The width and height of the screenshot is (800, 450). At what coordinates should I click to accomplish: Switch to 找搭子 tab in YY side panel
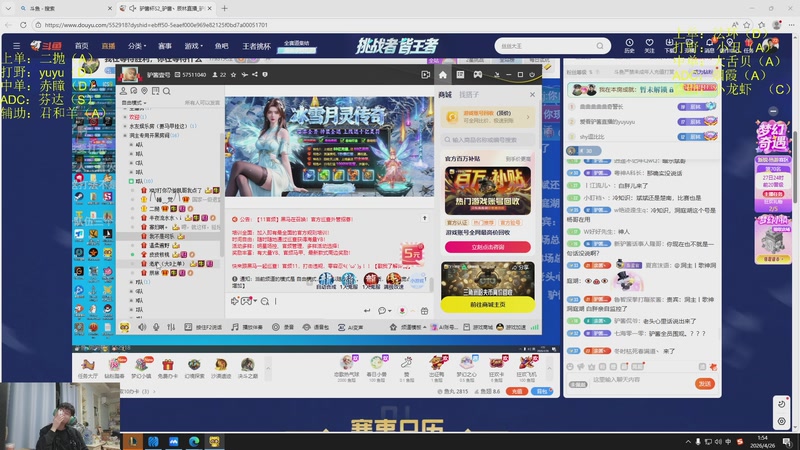pyautogui.click(x=469, y=94)
